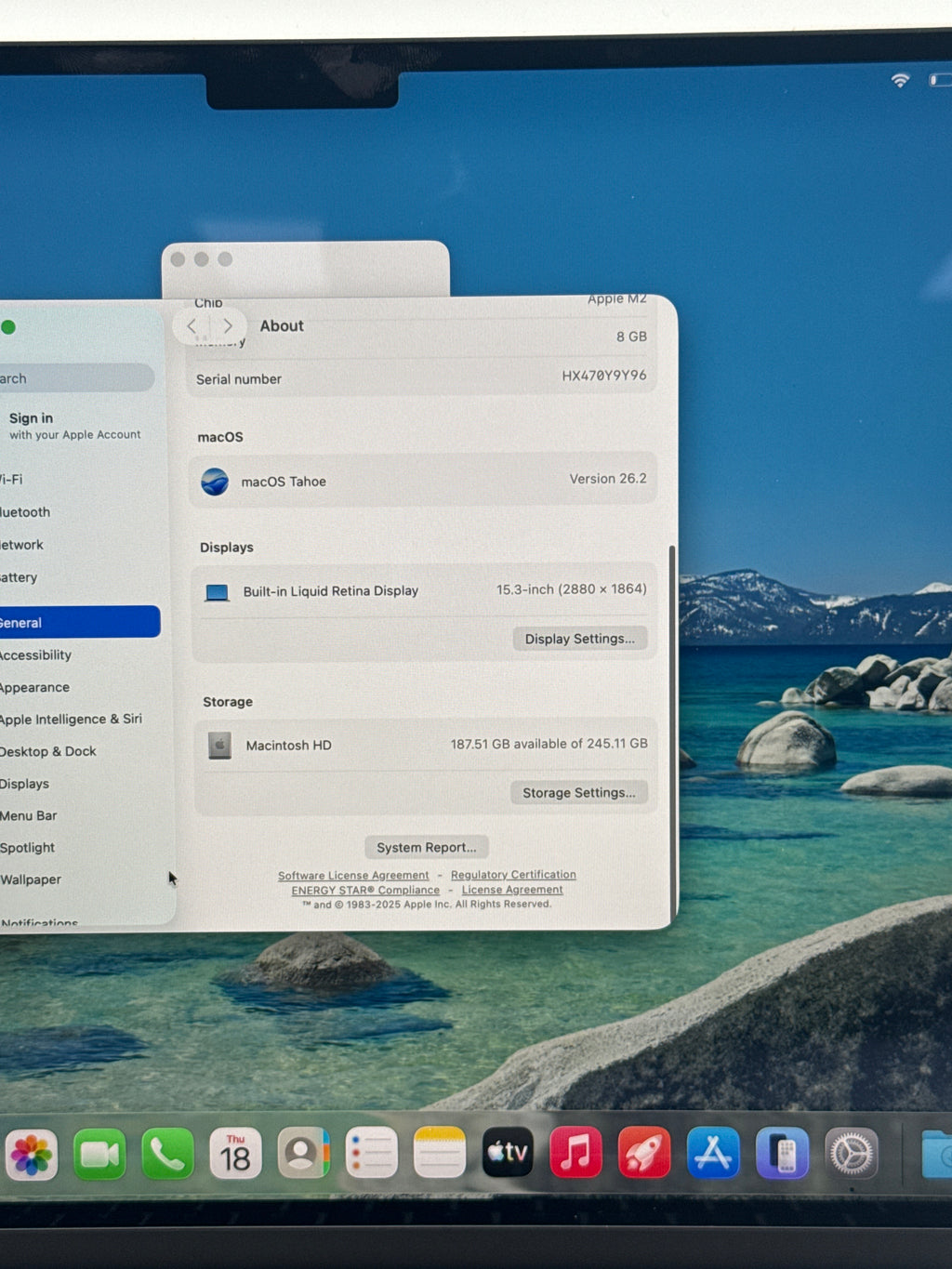Open Display Settings button
This screenshot has height=1269, width=952.
(x=580, y=639)
